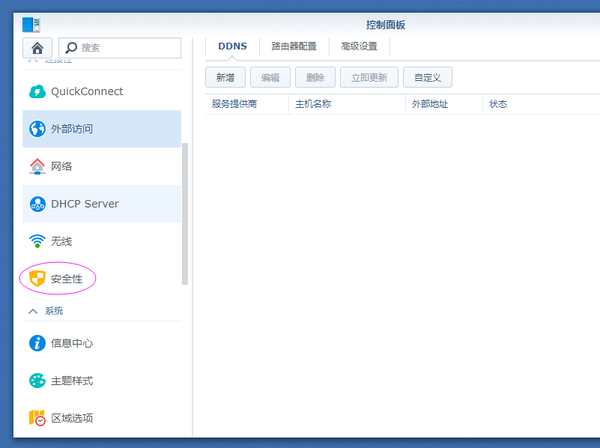Click the 区域选项 map icon
This screenshot has width=600, height=448.
[x=38, y=418]
